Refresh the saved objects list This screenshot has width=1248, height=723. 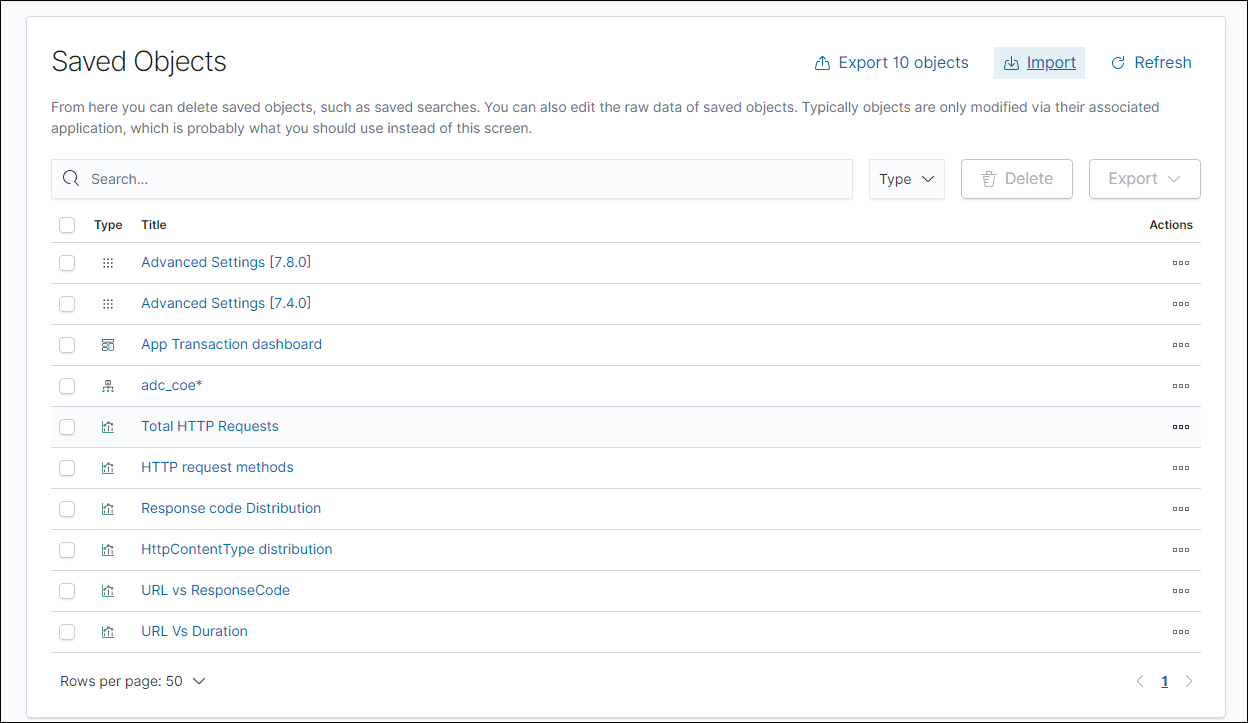coord(1151,63)
